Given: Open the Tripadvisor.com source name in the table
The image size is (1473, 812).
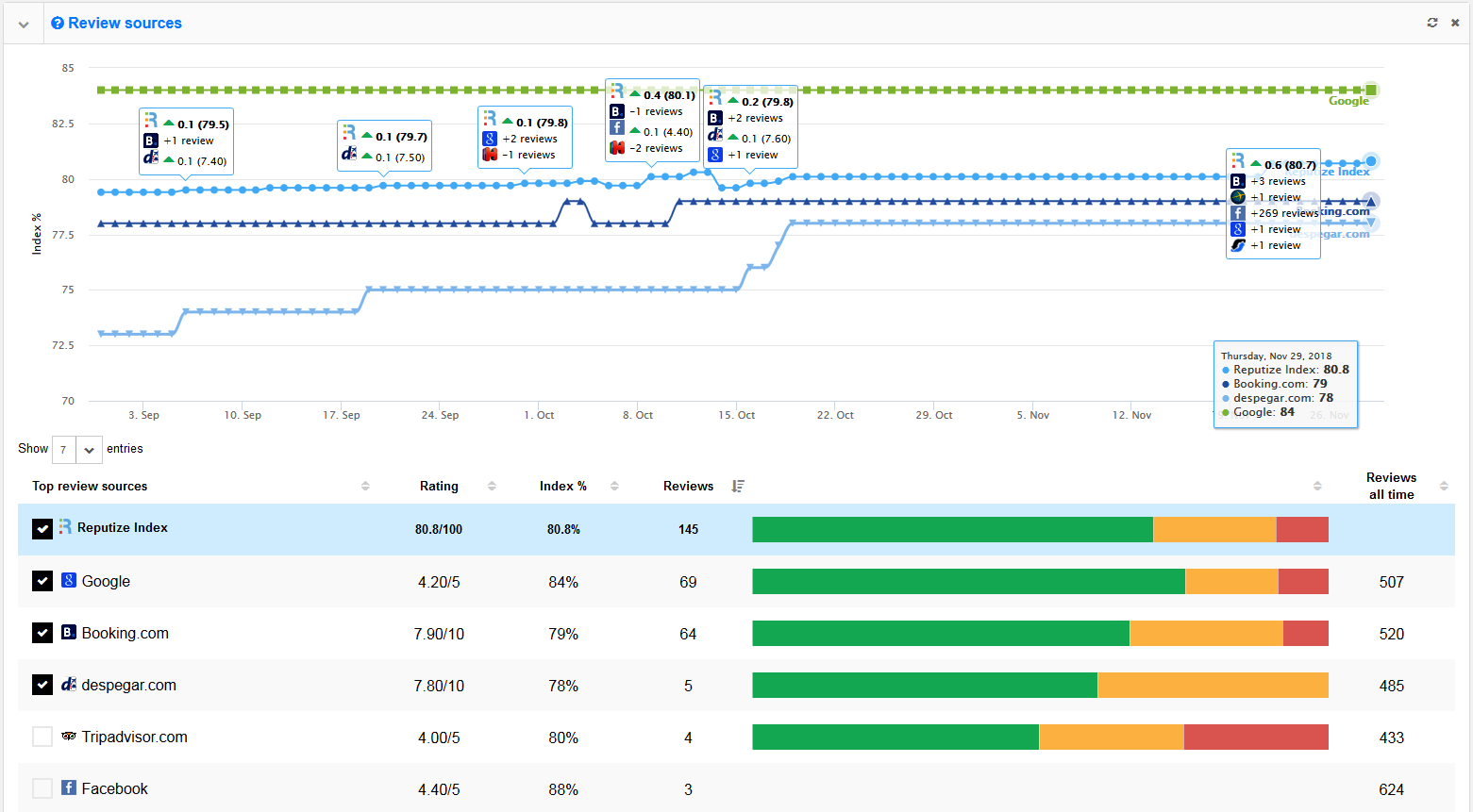Looking at the screenshot, I should (x=134, y=737).
